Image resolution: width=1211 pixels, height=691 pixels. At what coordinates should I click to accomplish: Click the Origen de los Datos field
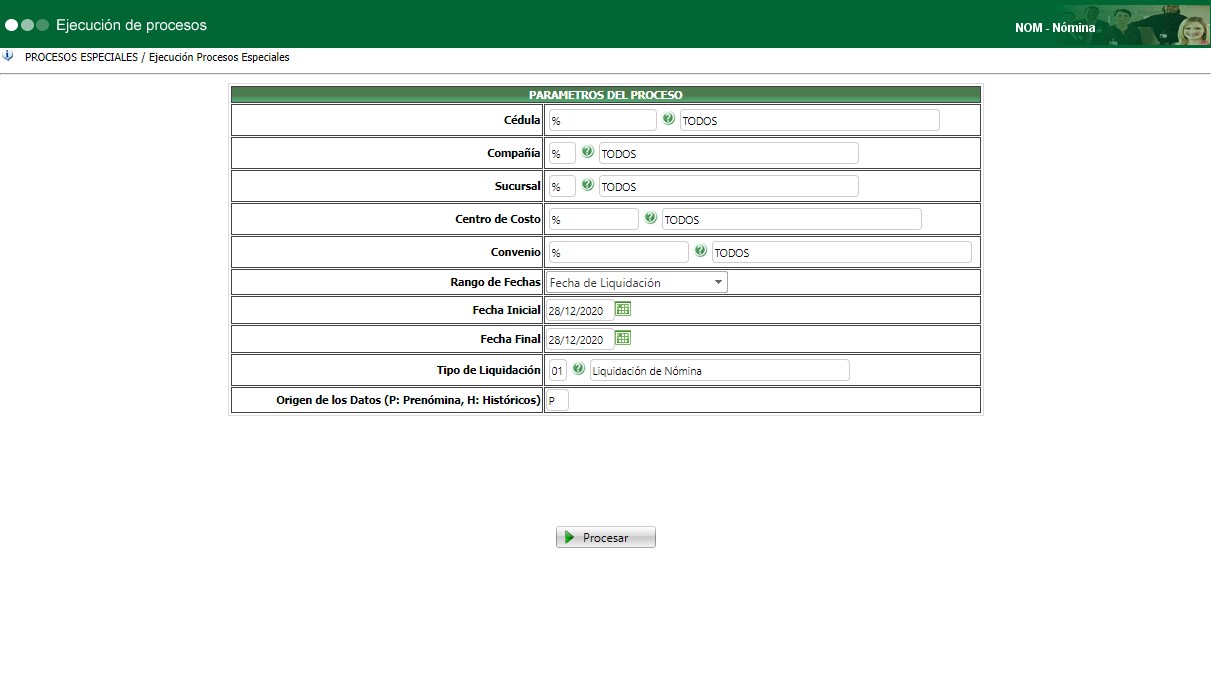pyautogui.click(x=558, y=400)
